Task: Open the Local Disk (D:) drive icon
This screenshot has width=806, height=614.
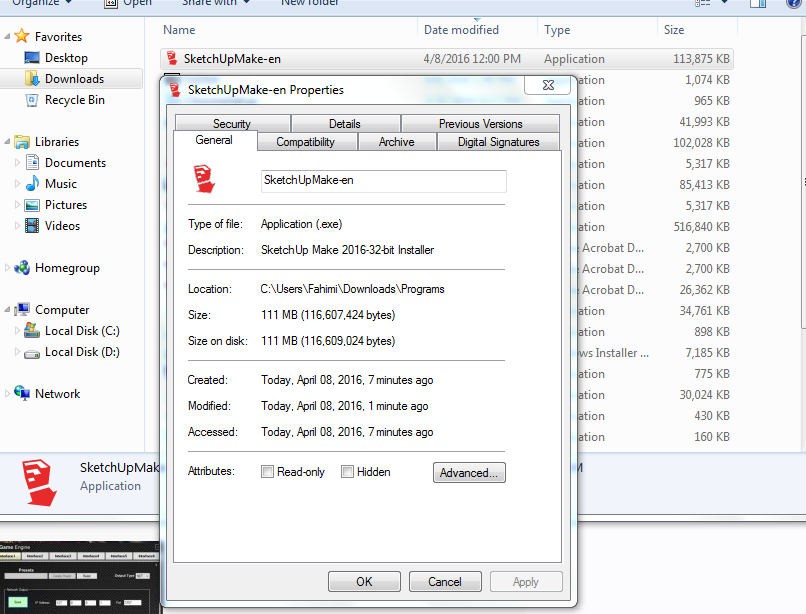Action: click(32, 353)
